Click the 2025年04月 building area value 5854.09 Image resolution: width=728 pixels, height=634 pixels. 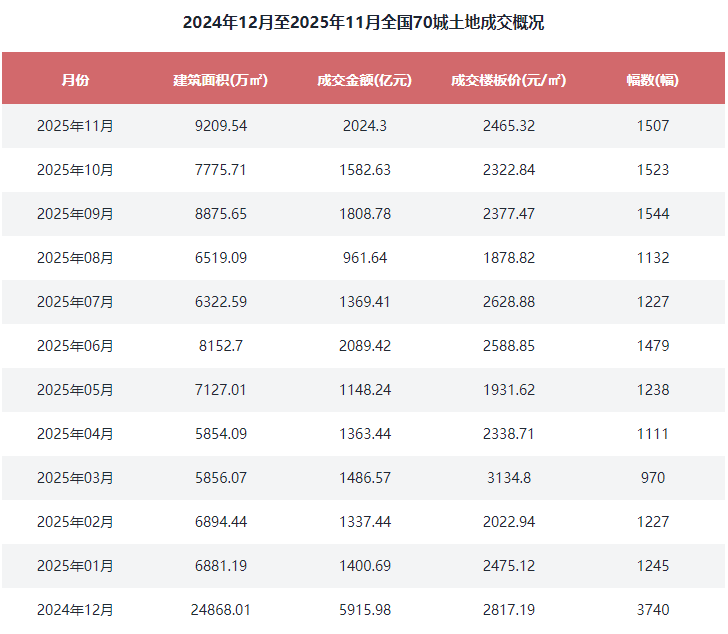220,434
